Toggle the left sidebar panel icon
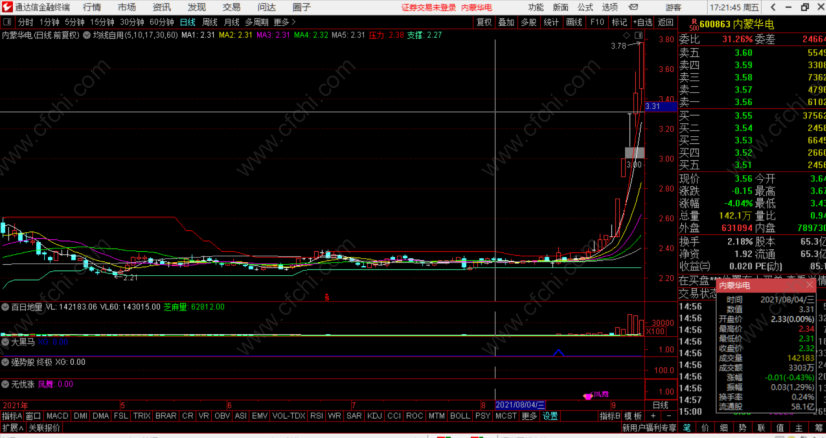 pos(7,22)
